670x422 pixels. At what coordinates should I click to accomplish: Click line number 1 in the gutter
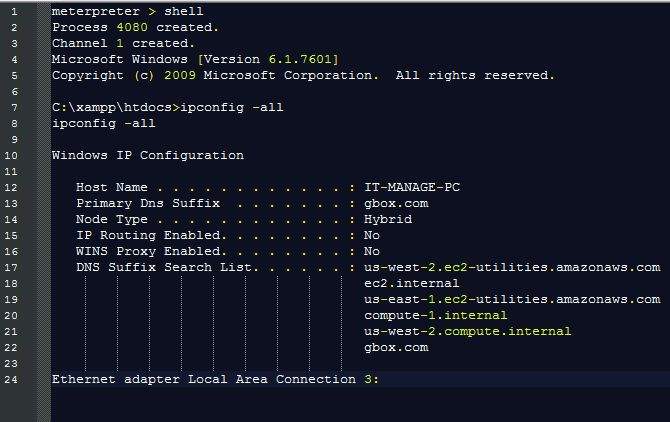pos(14,12)
